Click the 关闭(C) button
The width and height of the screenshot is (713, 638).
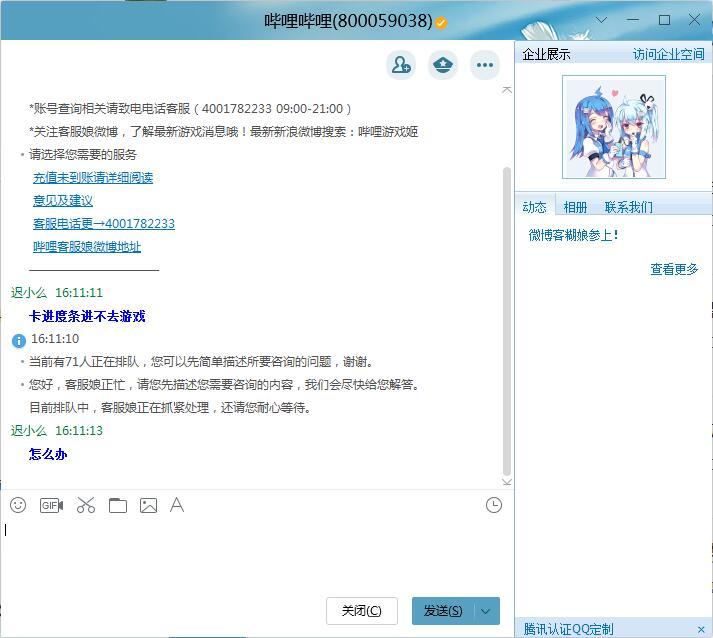[362, 611]
